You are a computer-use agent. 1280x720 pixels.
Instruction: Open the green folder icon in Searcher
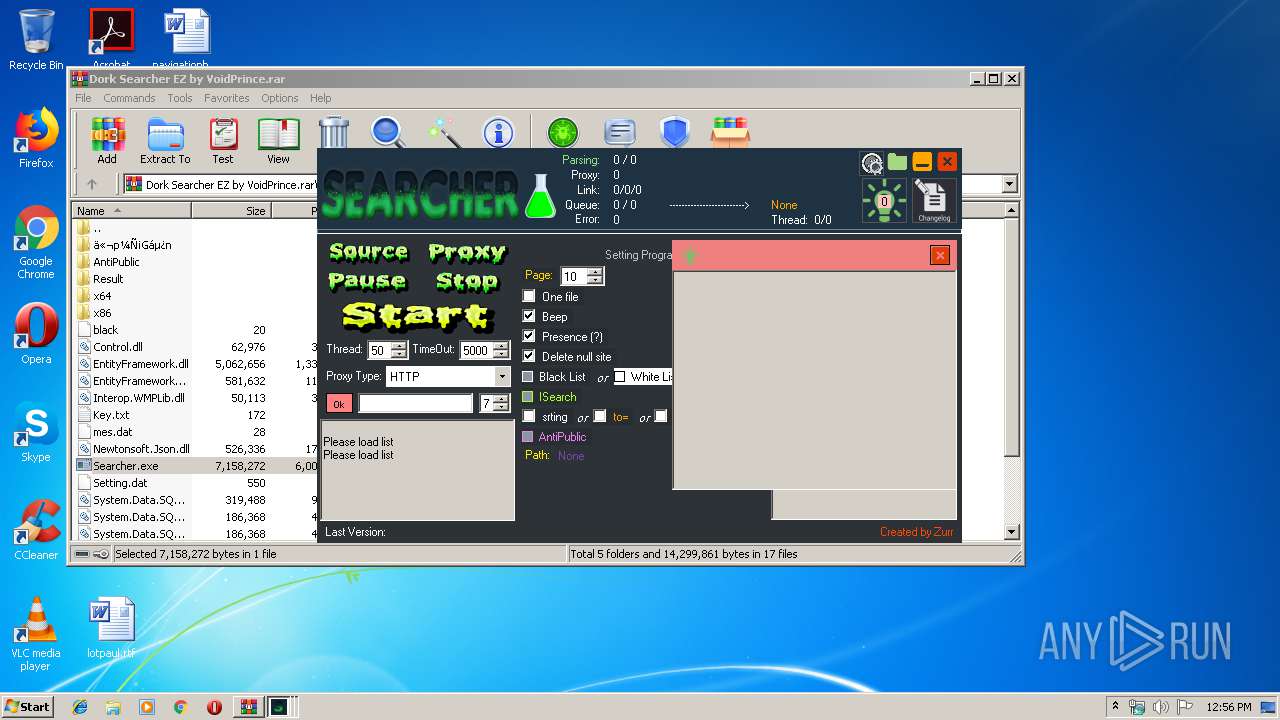[897, 162]
